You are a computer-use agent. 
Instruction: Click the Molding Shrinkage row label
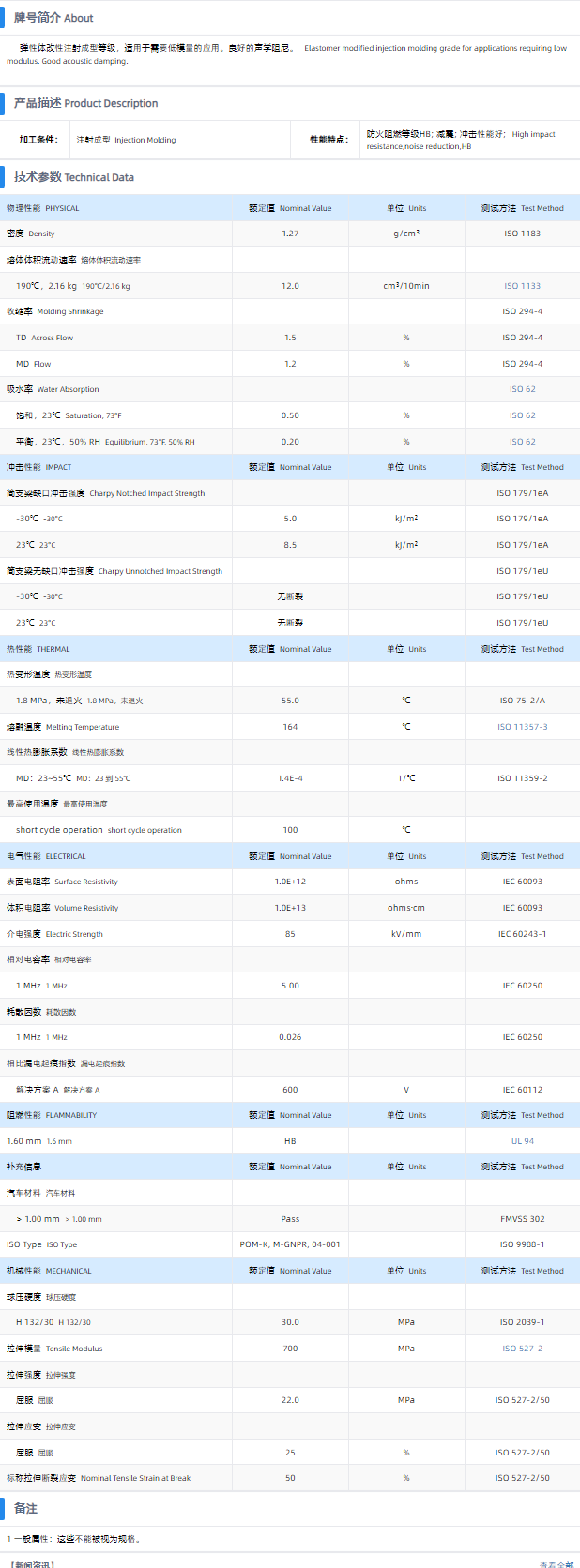point(55,311)
